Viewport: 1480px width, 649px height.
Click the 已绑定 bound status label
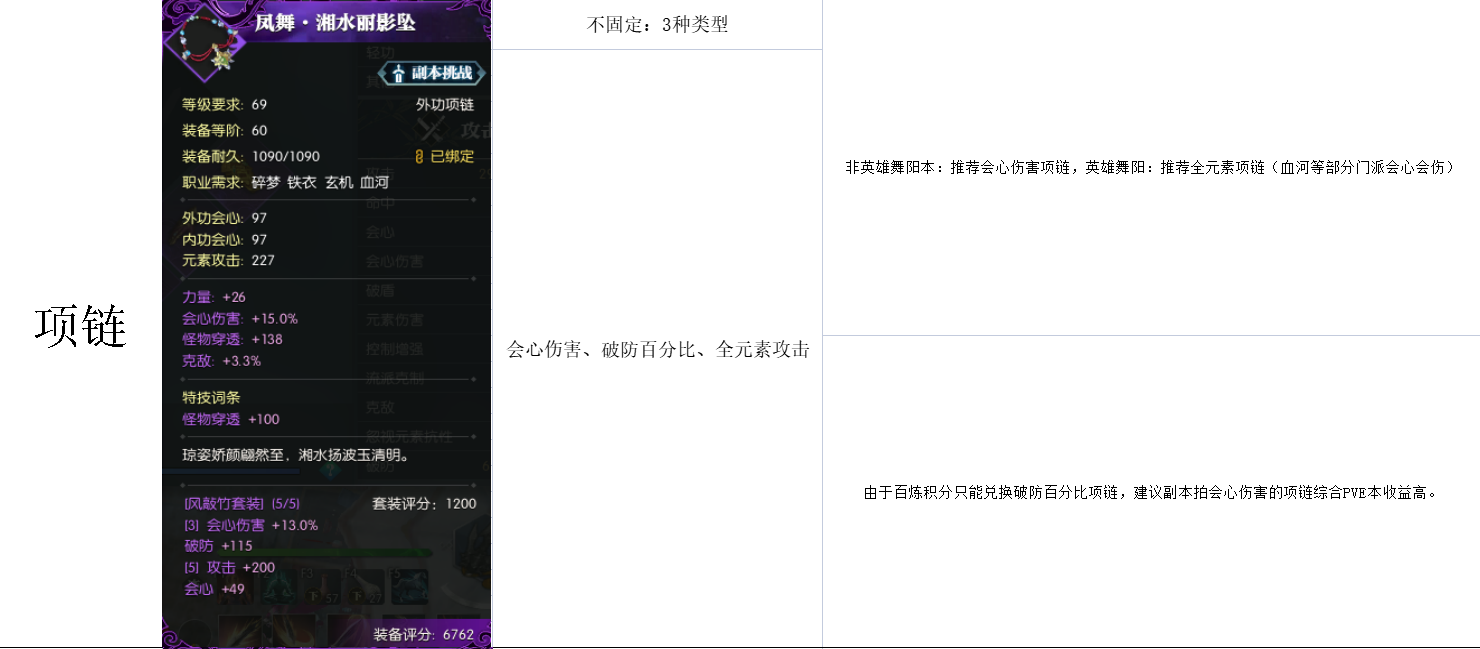coord(453,156)
